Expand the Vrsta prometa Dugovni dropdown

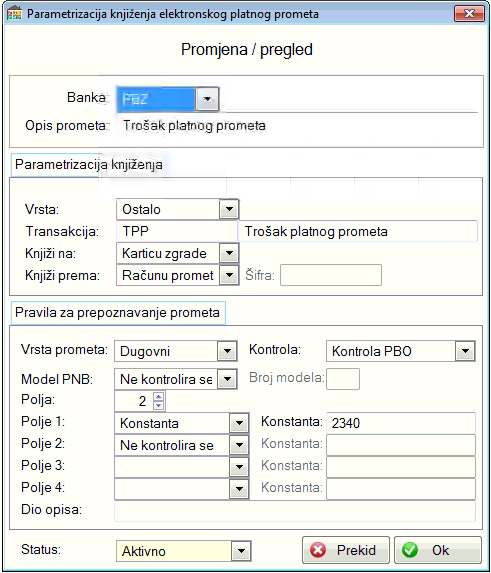click(227, 351)
